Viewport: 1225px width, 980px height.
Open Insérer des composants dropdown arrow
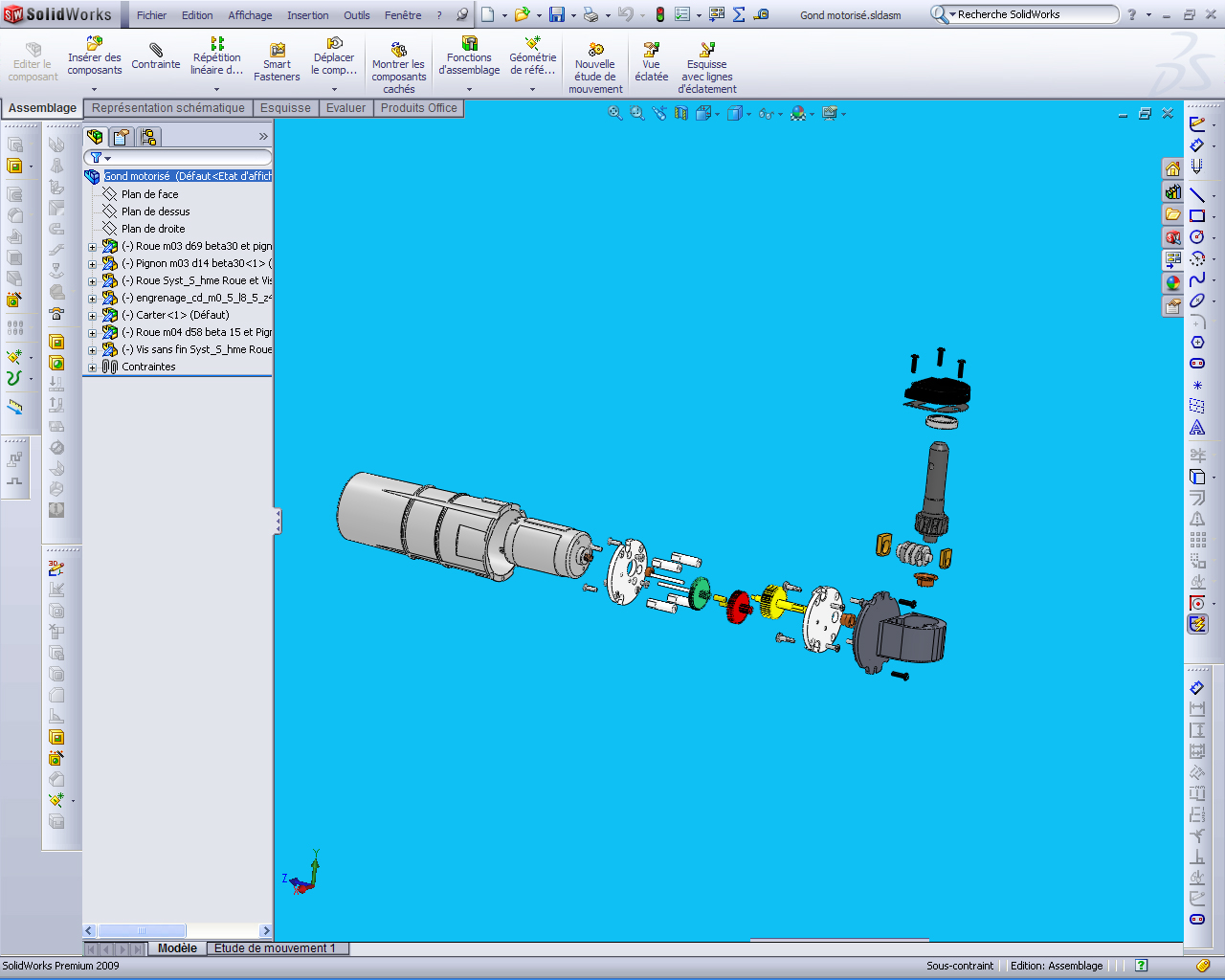[x=94, y=89]
